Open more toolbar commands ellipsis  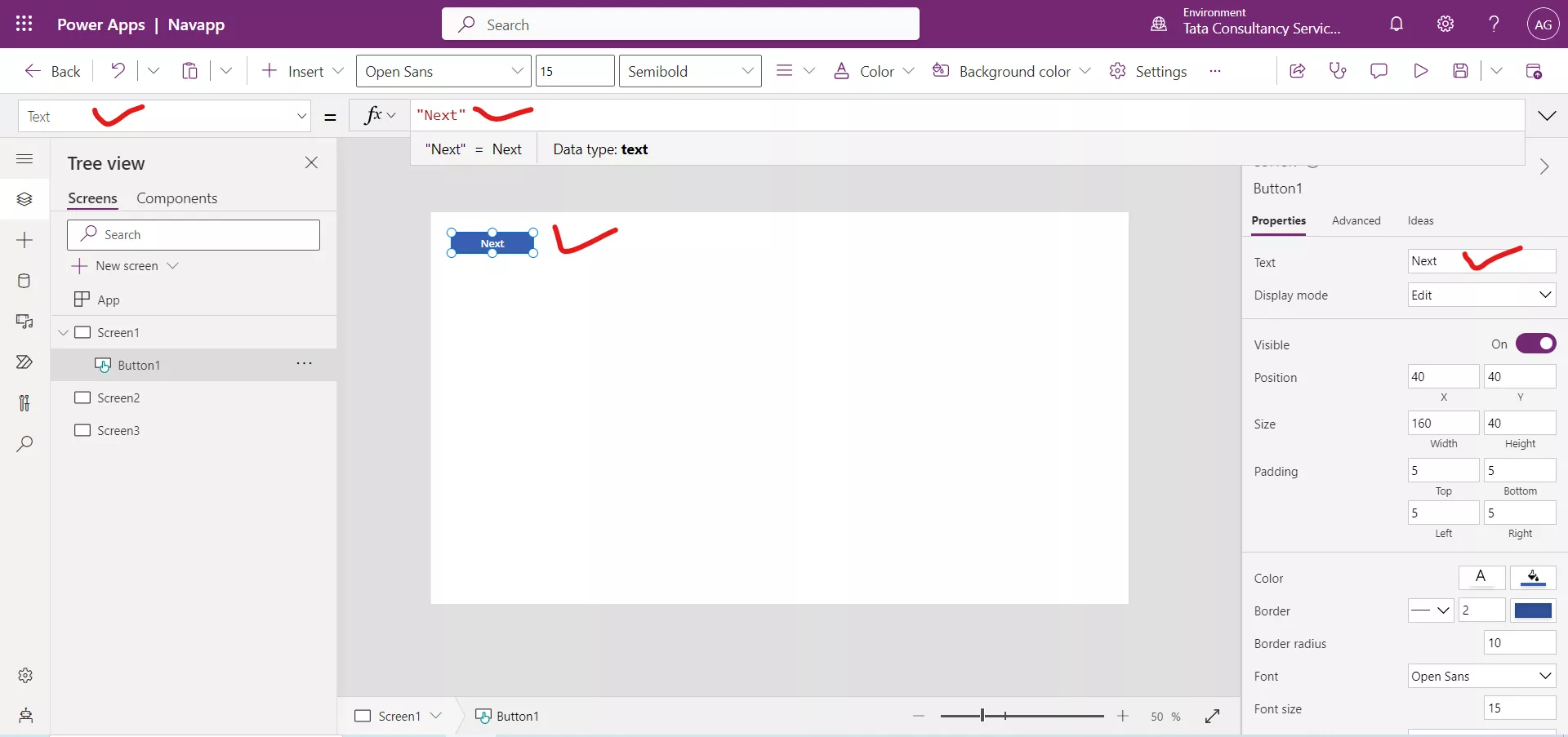(1215, 71)
